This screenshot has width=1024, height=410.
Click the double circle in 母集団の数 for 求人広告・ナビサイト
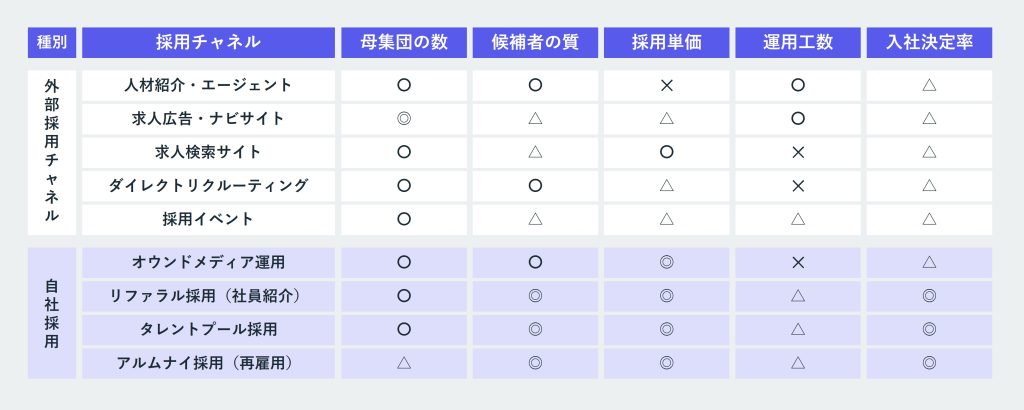(x=404, y=119)
